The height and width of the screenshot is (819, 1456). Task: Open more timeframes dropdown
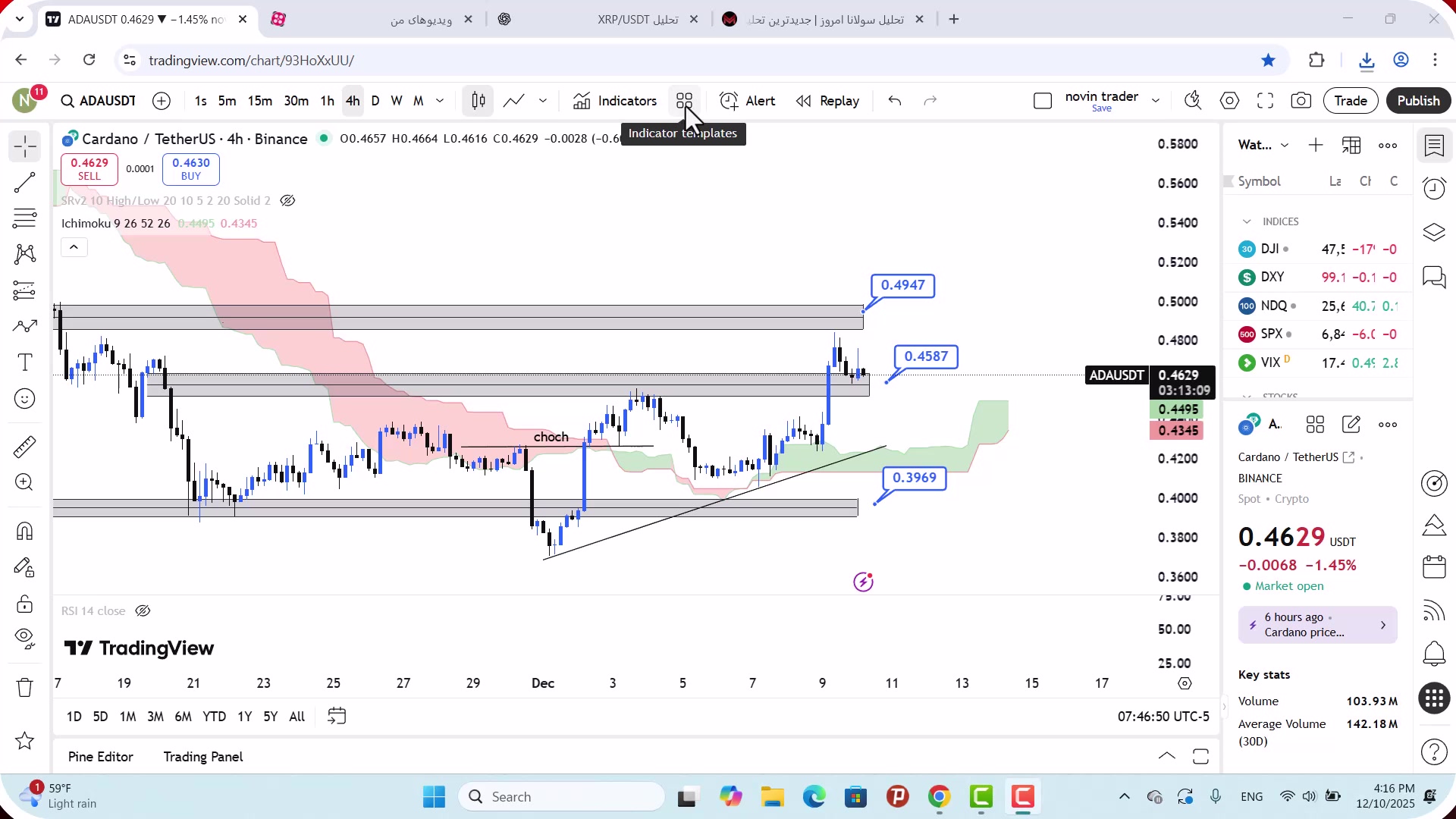(x=440, y=101)
